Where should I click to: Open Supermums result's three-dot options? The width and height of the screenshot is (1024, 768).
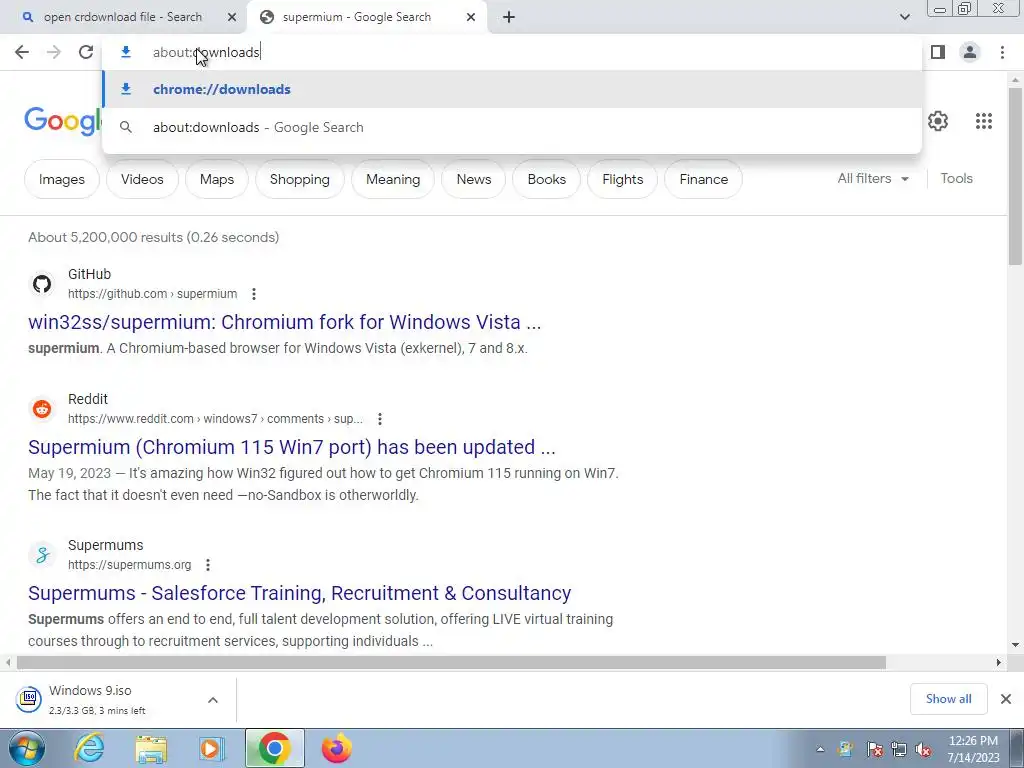(208, 565)
